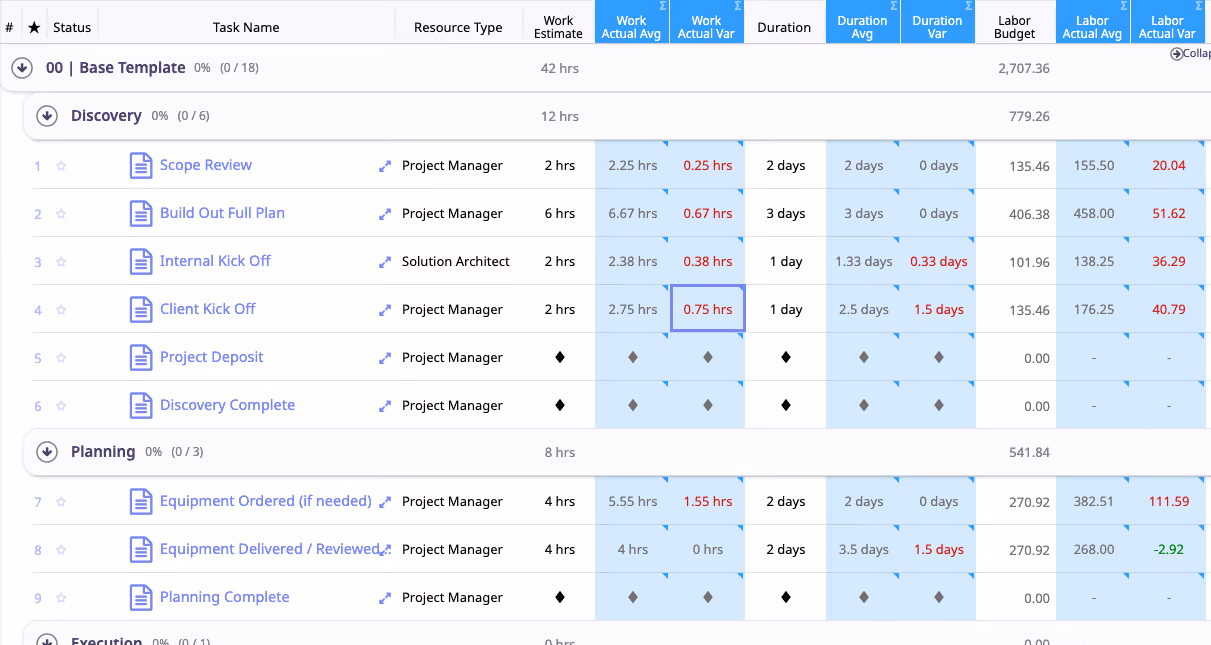Open document icon for Internal Kick Off
The image size is (1211, 645).
click(x=141, y=261)
